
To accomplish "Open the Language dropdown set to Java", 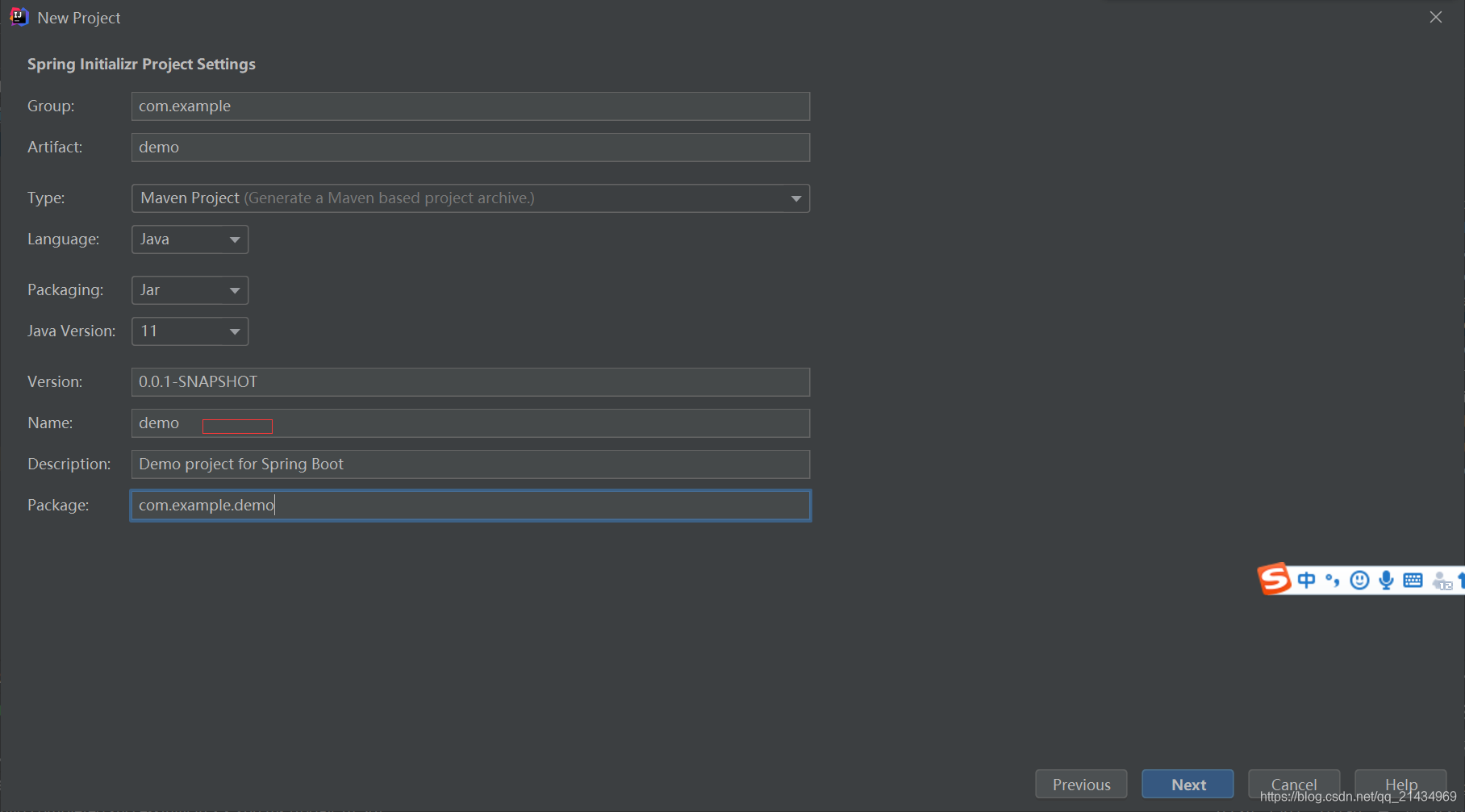I will (190, 239).
